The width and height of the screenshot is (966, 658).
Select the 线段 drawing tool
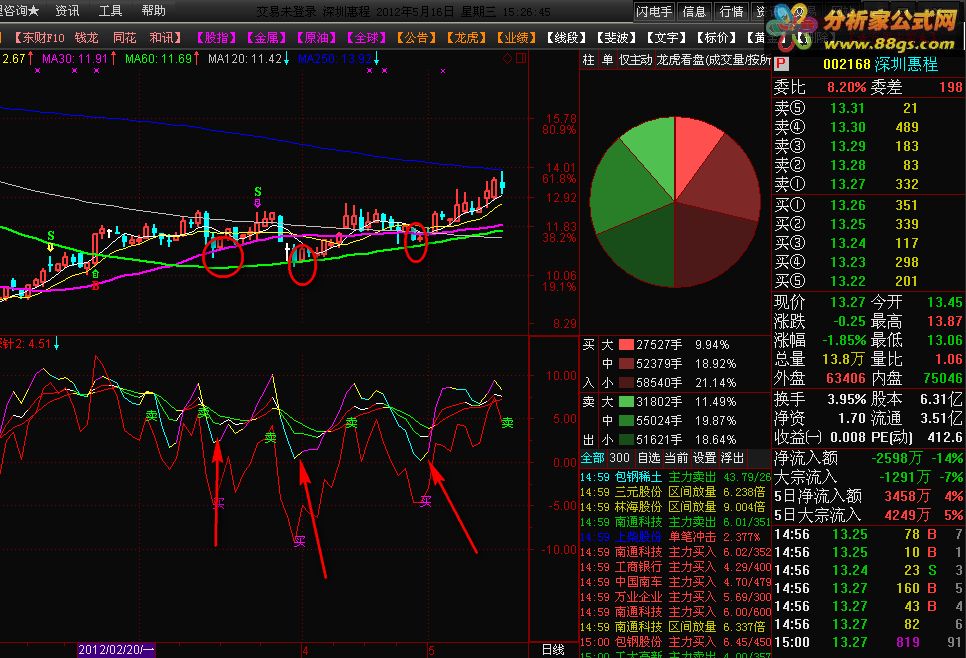tap(566, 38)
